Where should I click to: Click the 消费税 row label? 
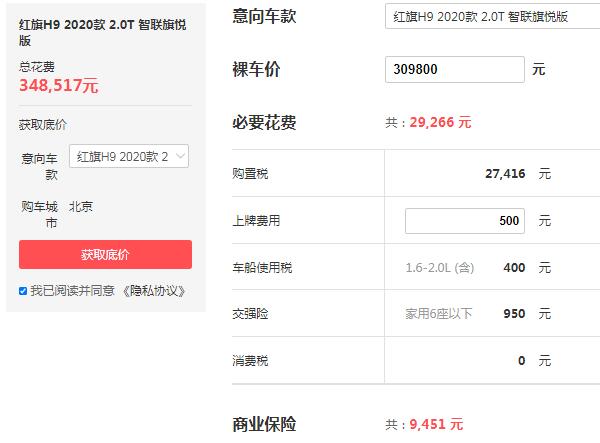[x=250, y=361]
